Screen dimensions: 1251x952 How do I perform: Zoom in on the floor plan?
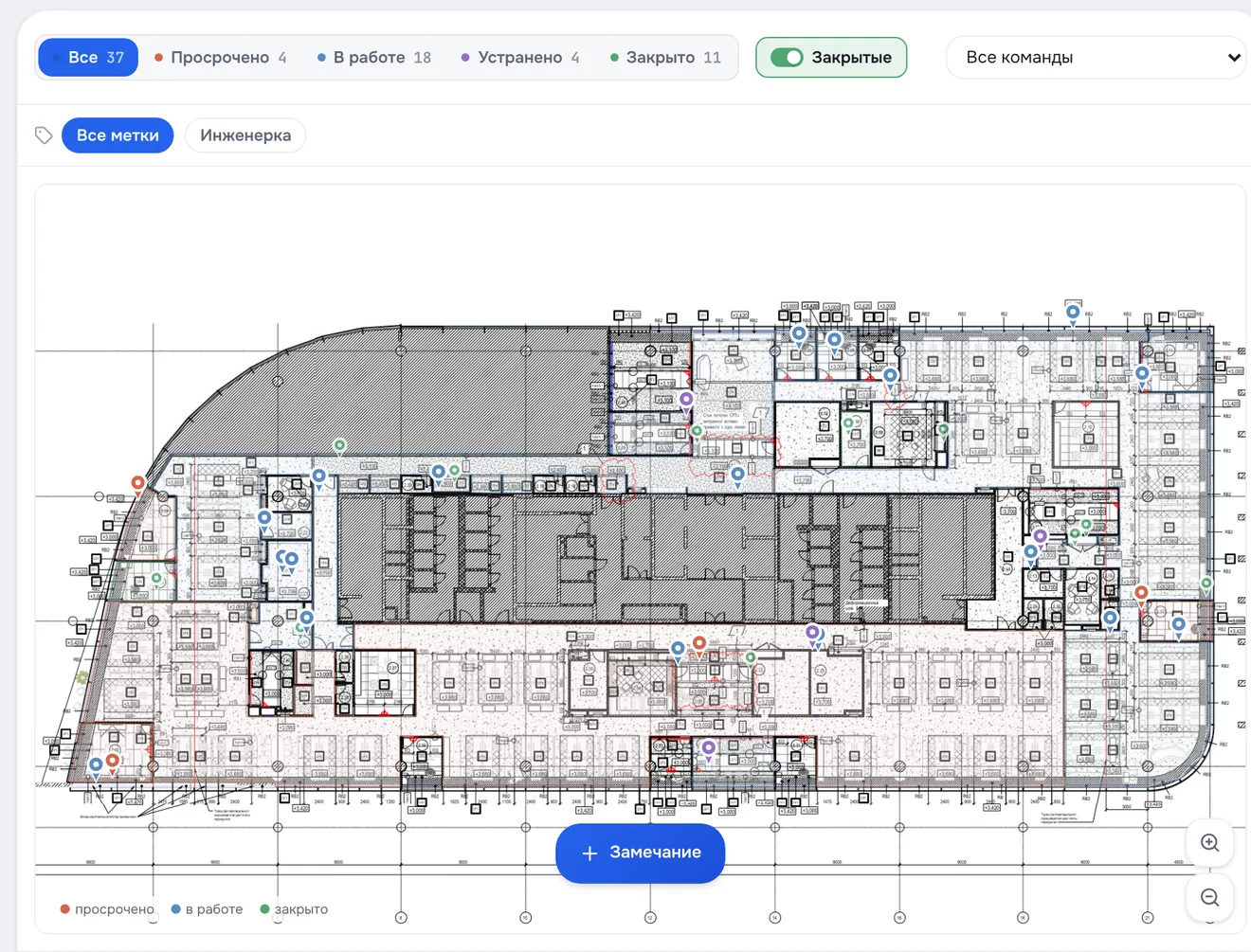coord(1209,843)
